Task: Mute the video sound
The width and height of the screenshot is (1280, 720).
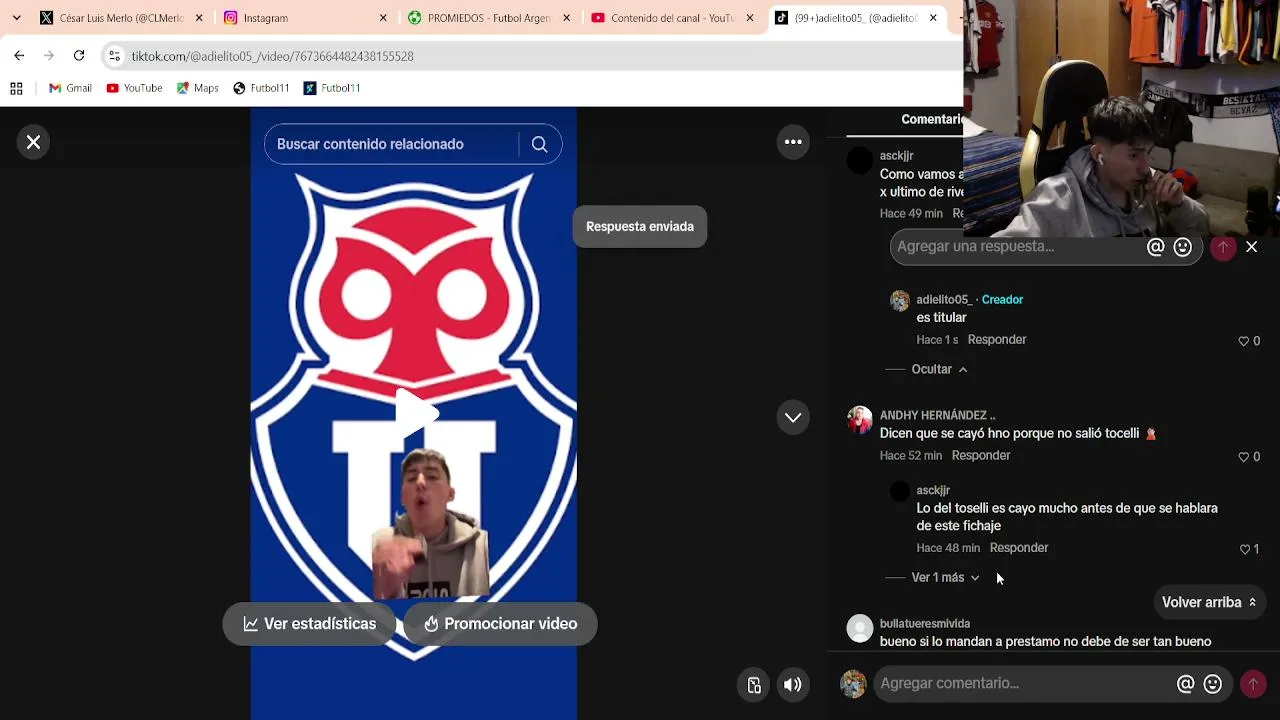Action: click(792, 685)
